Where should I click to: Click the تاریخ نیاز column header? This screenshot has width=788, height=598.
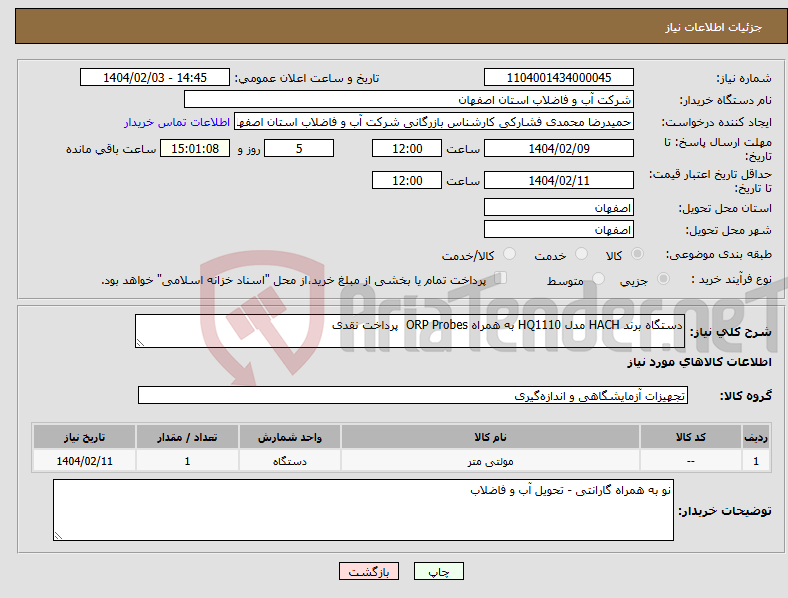coord(84,437)
